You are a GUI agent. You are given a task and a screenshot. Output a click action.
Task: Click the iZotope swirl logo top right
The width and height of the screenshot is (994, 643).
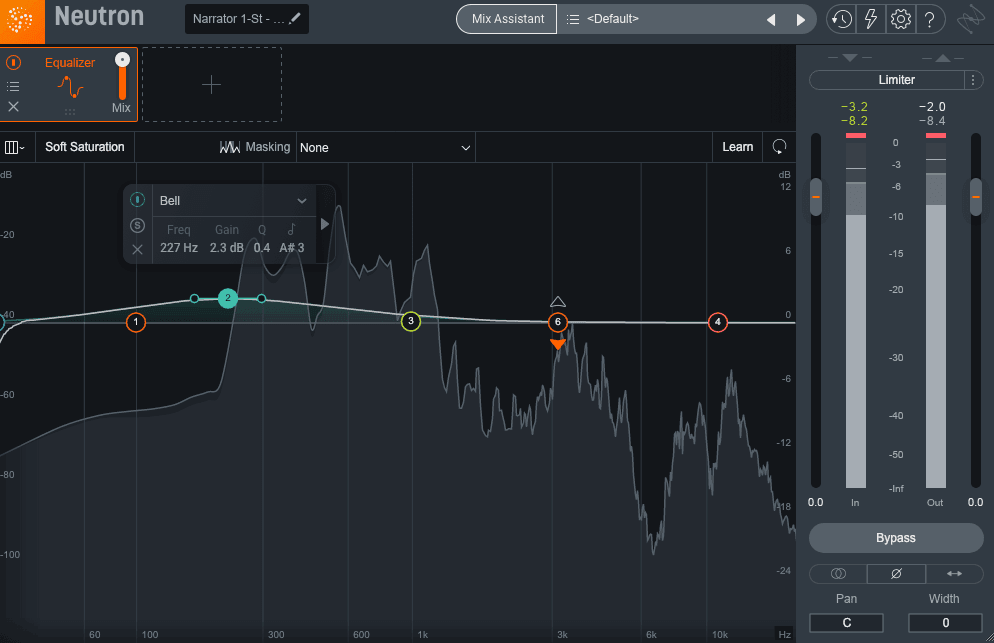(971, 20)
